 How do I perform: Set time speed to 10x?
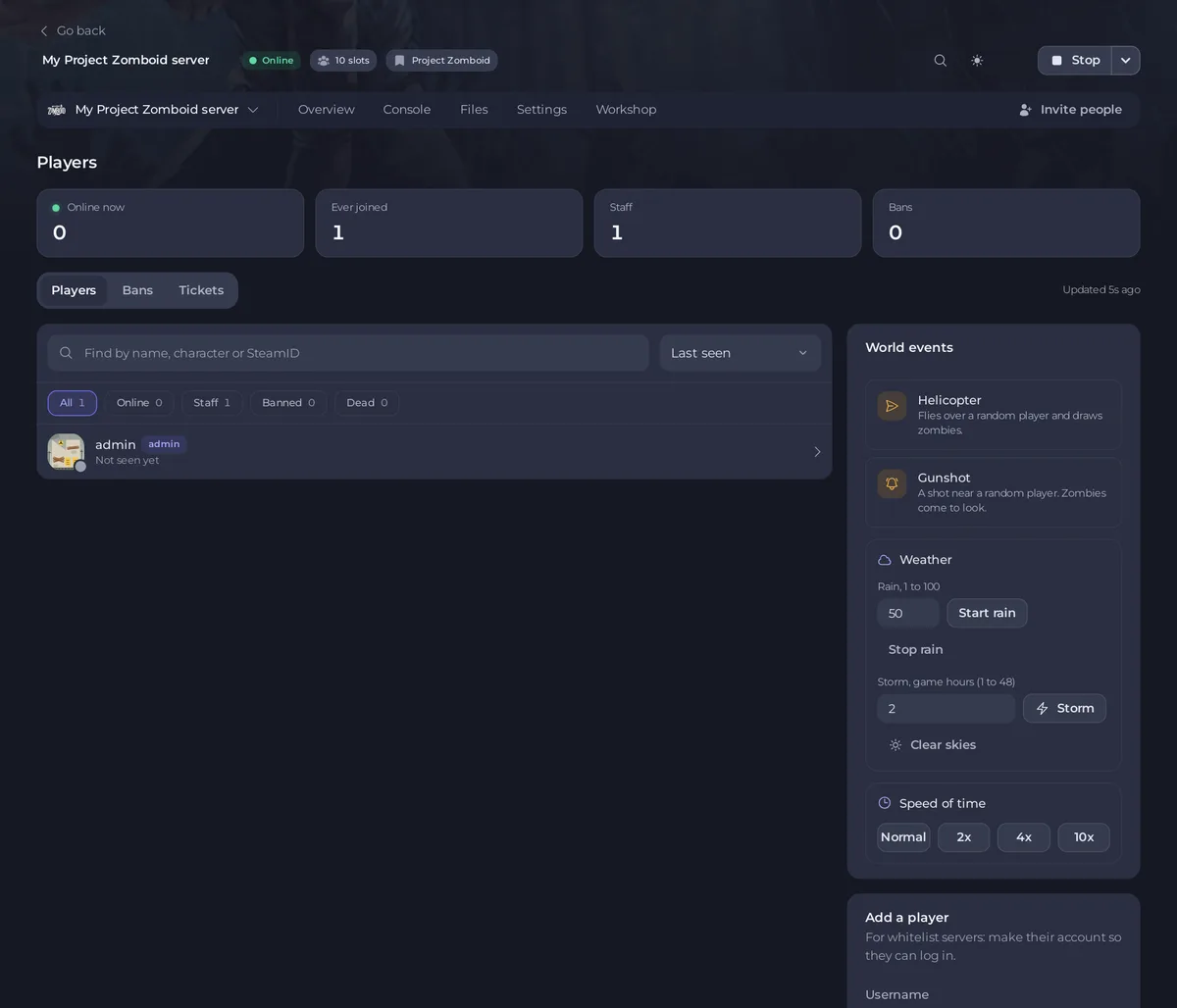(1084, 837)
